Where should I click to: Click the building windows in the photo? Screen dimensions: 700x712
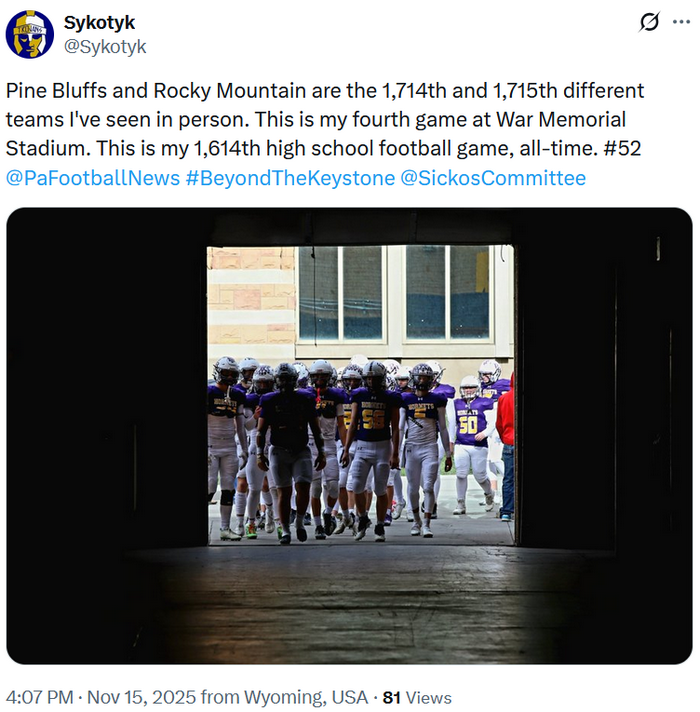(394, 293)
